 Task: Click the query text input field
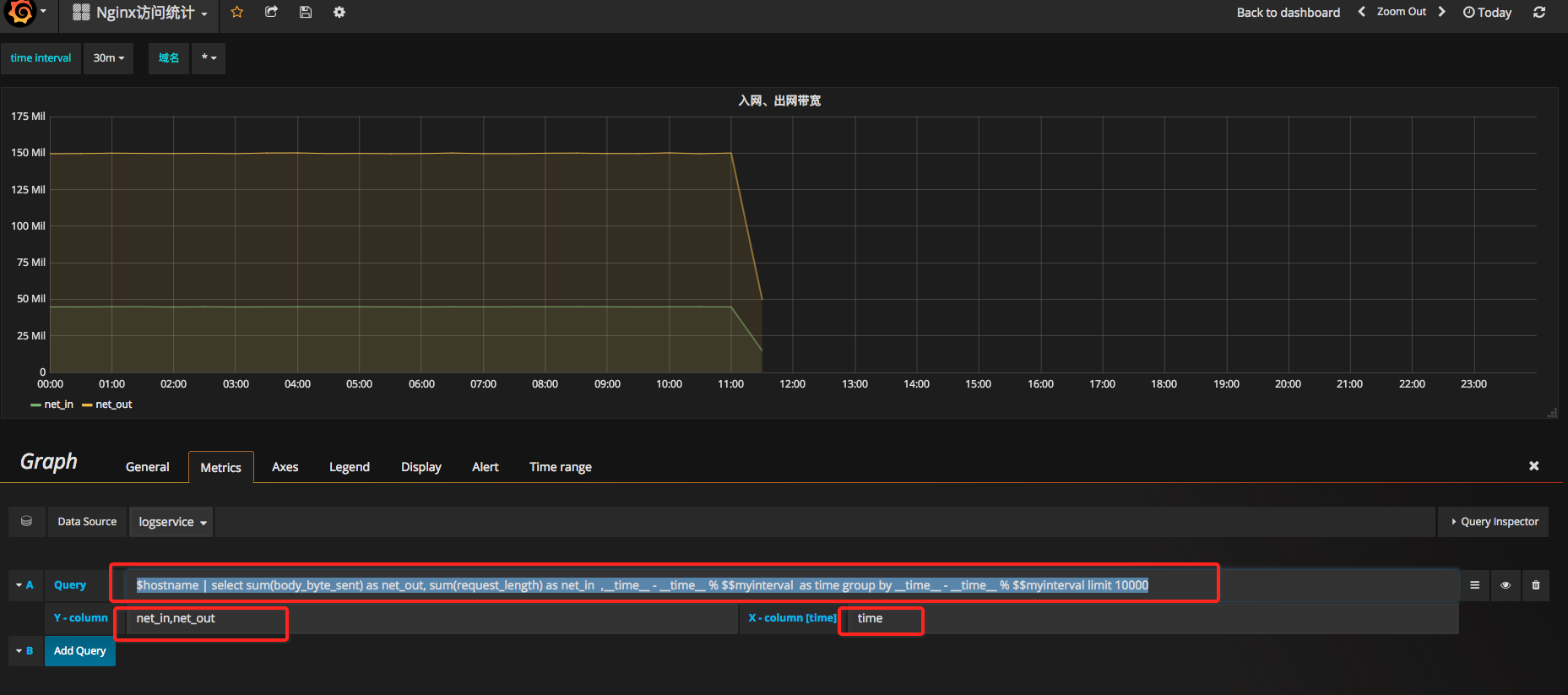[x=792, y=585]
